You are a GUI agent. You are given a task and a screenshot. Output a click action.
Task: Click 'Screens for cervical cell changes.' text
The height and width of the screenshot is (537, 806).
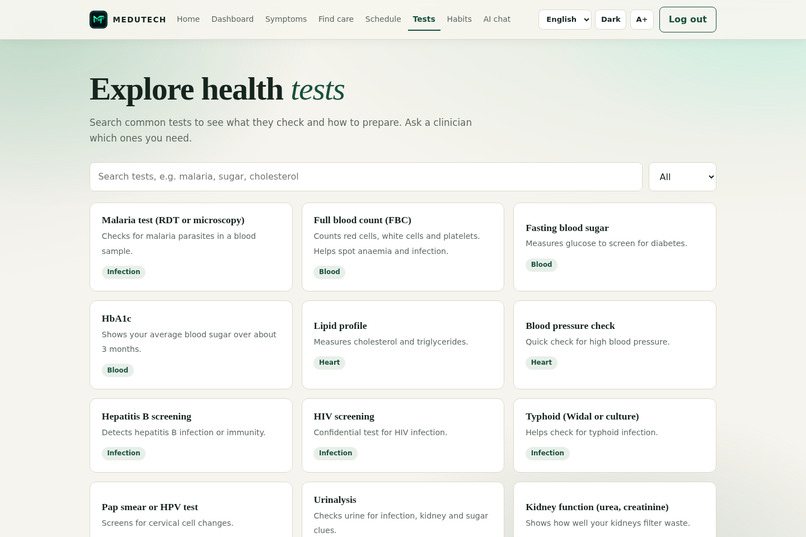click(167, 523)
